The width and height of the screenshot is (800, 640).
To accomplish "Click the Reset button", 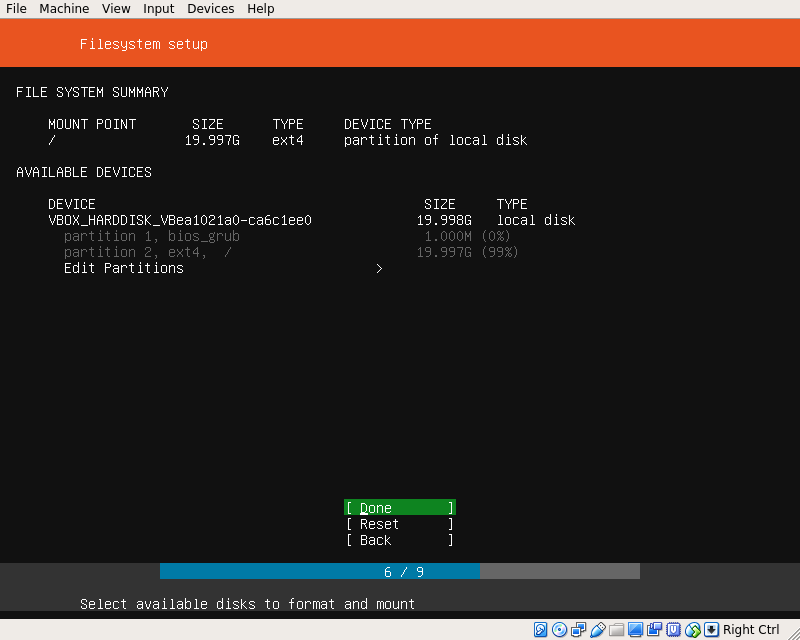I will click(399, 524).
